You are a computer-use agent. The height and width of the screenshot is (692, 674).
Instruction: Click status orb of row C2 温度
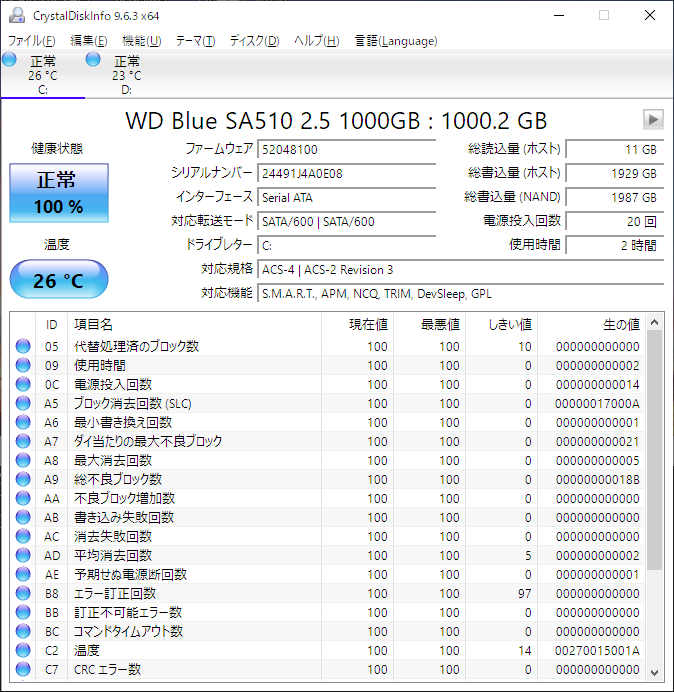[23, 651]
